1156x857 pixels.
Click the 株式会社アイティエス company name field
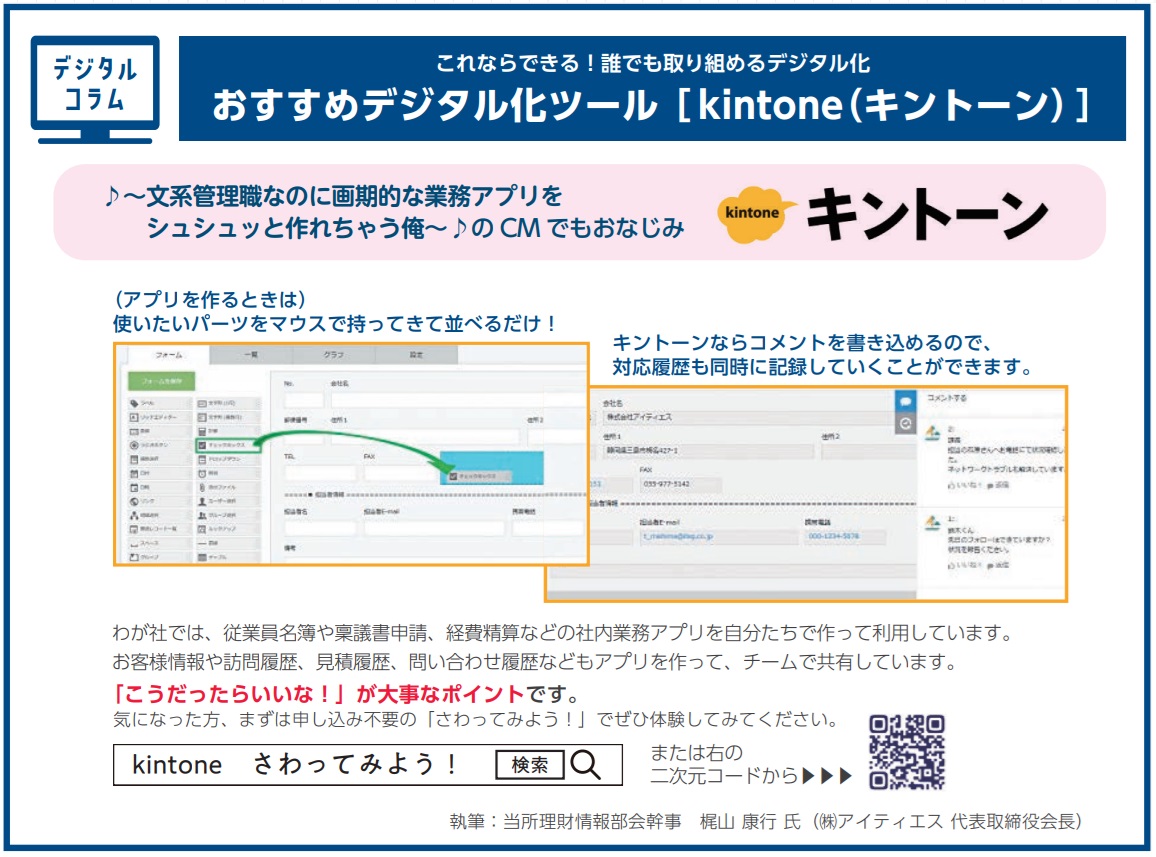point(748,417)
